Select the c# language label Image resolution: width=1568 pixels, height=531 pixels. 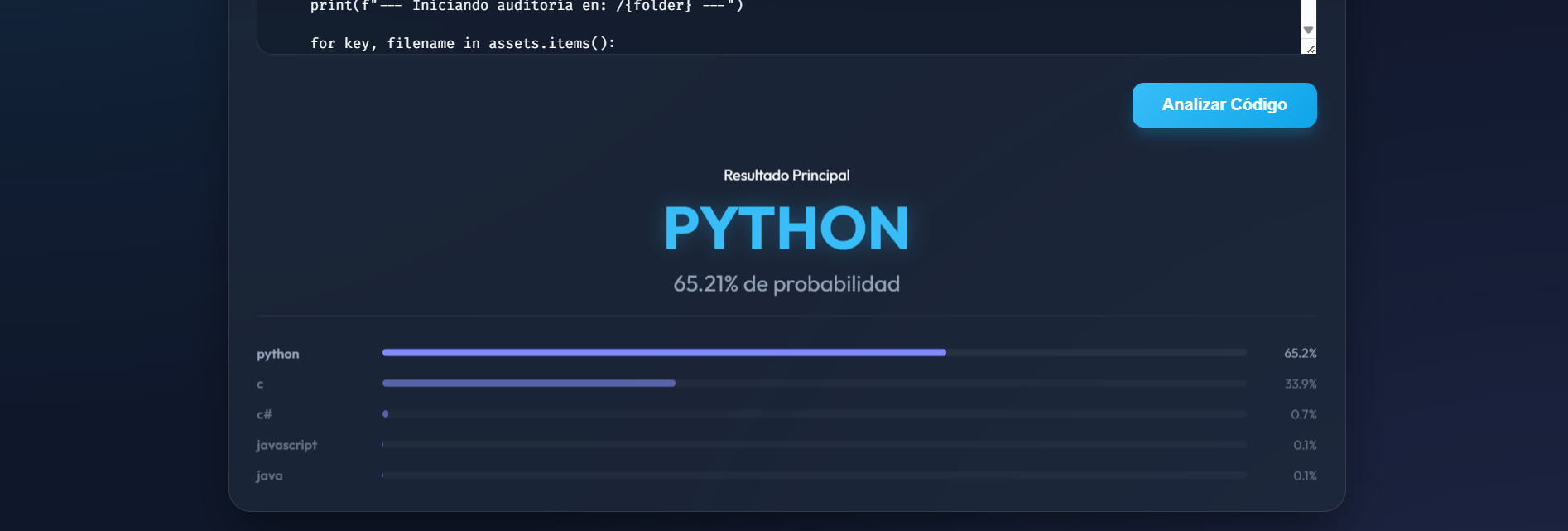point(264,414)
